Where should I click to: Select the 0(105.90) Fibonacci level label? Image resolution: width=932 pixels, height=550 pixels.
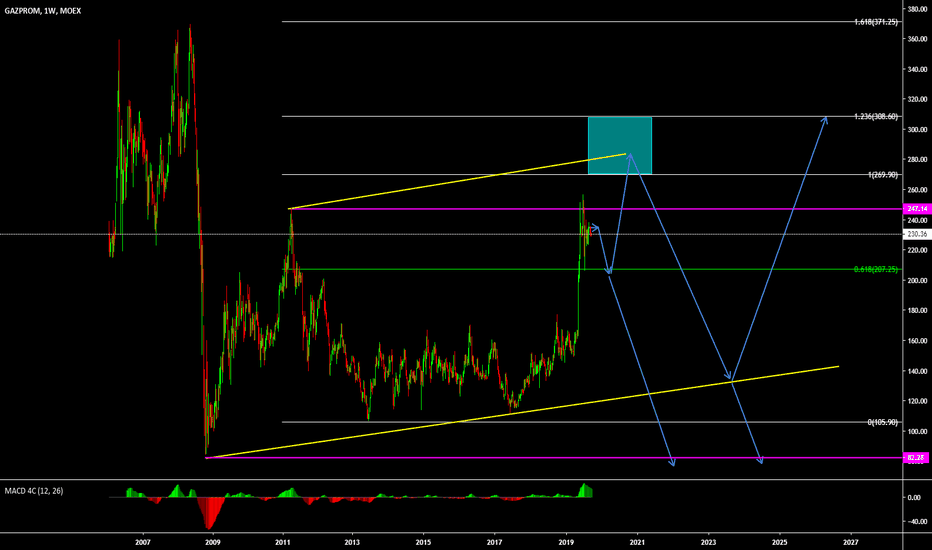(883, 422)
